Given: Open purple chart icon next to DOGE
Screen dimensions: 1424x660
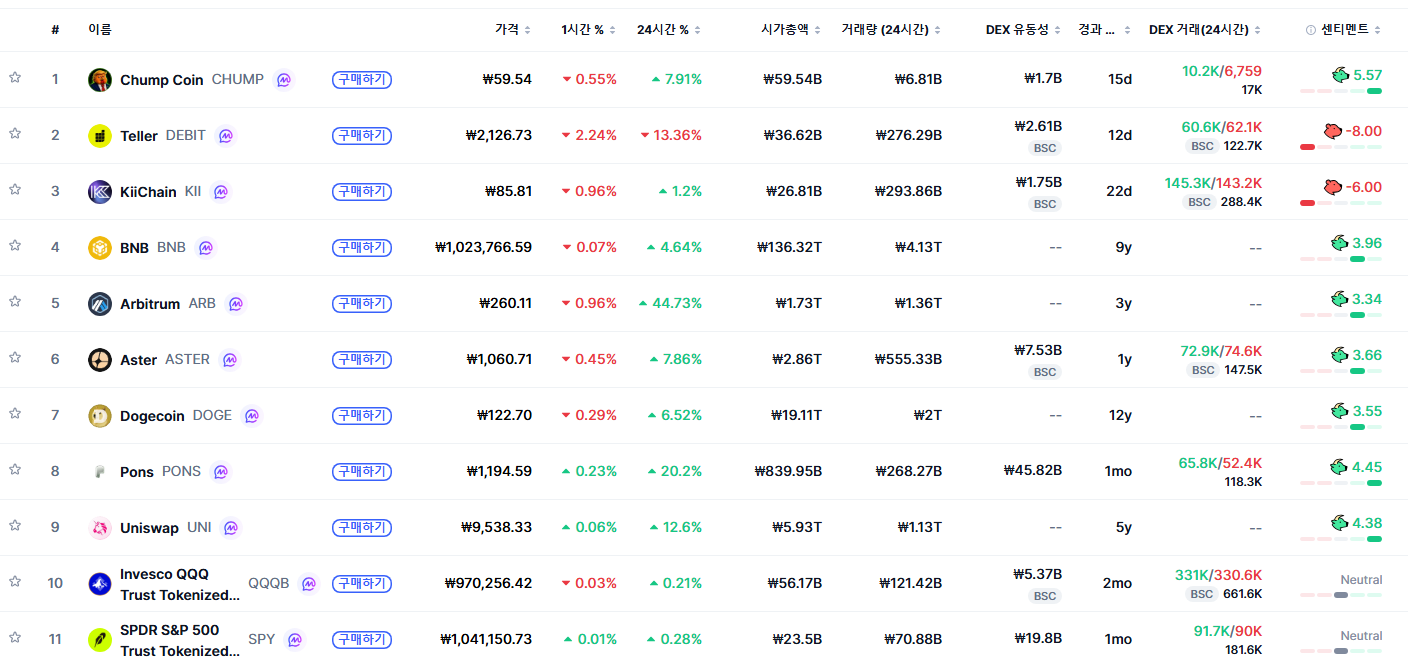Looking at the screenshot, I should pyautogui.click(x=252, y=416).
